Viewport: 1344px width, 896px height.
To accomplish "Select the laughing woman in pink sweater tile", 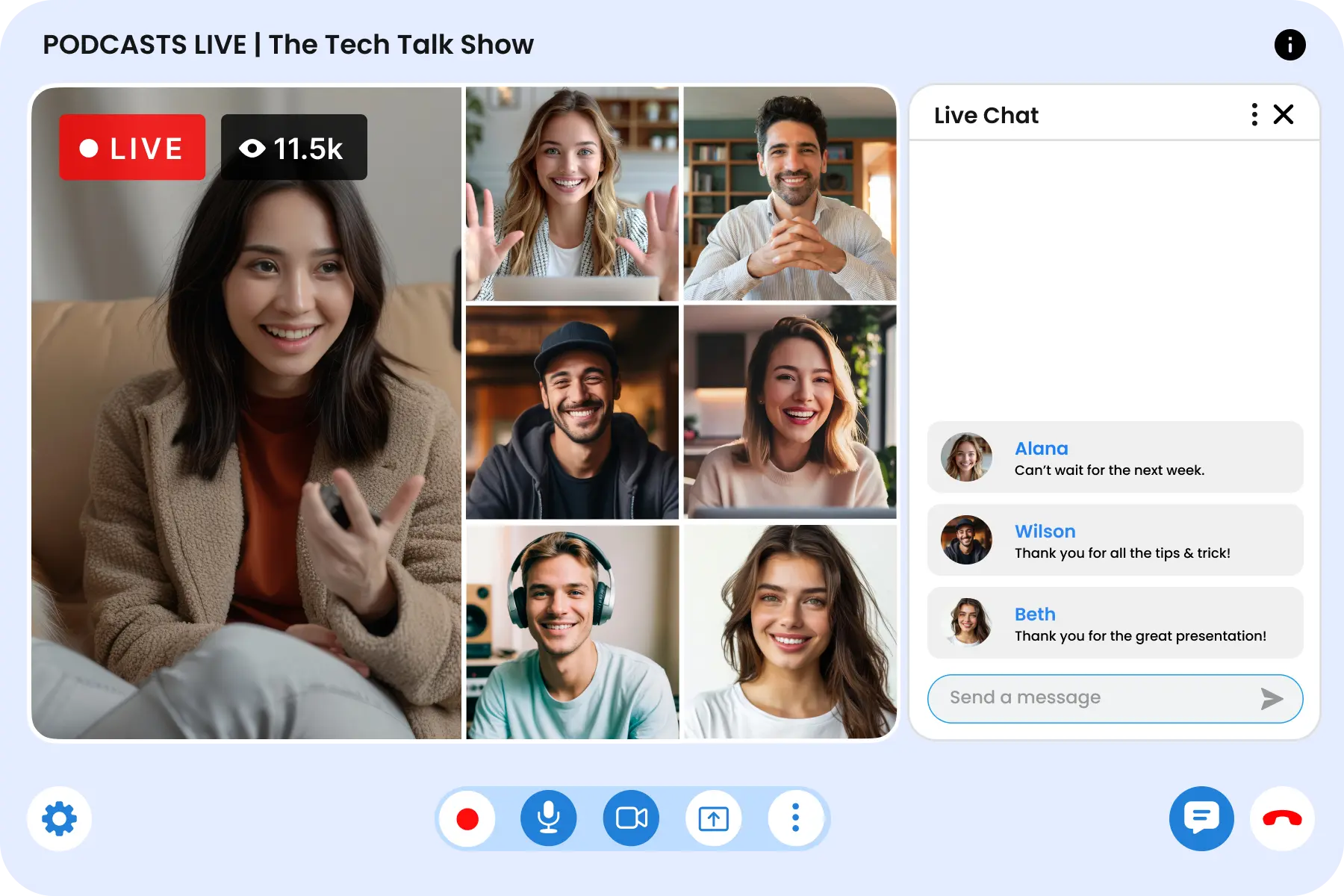I will 790,412.
